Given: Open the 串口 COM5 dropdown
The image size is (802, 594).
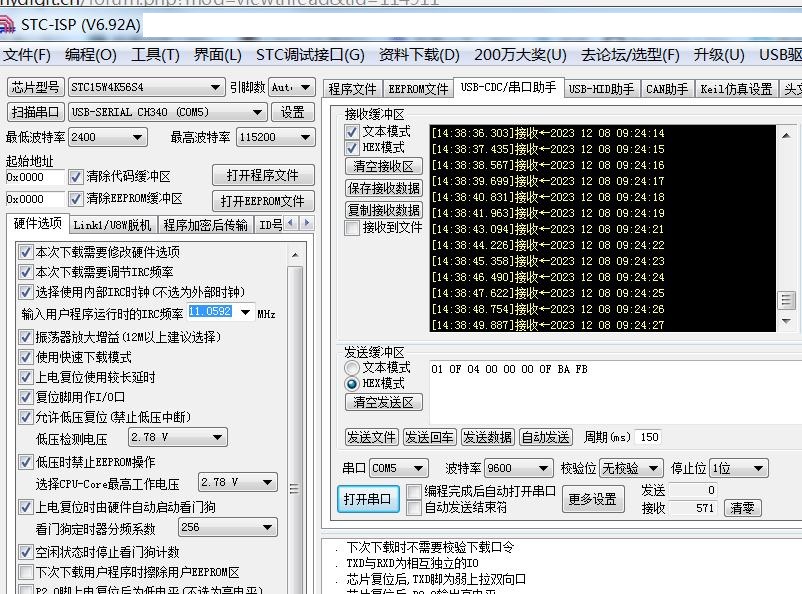Looking at the screenshot, I should (418, 468).
